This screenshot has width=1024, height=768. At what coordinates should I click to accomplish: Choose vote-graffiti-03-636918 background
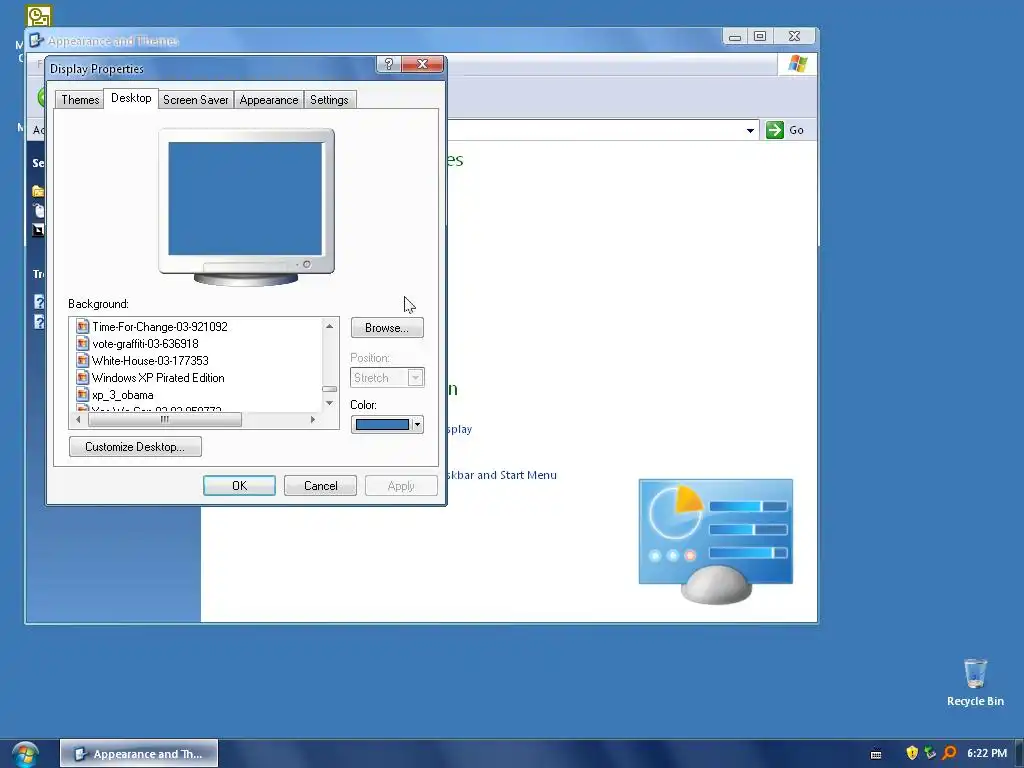(145, 344)
